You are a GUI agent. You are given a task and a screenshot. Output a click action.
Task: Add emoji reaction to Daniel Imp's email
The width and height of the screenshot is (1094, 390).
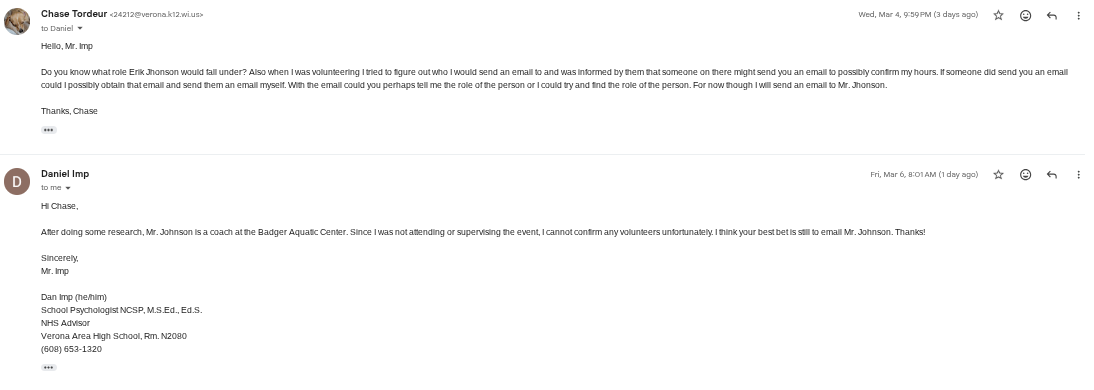1026,174
